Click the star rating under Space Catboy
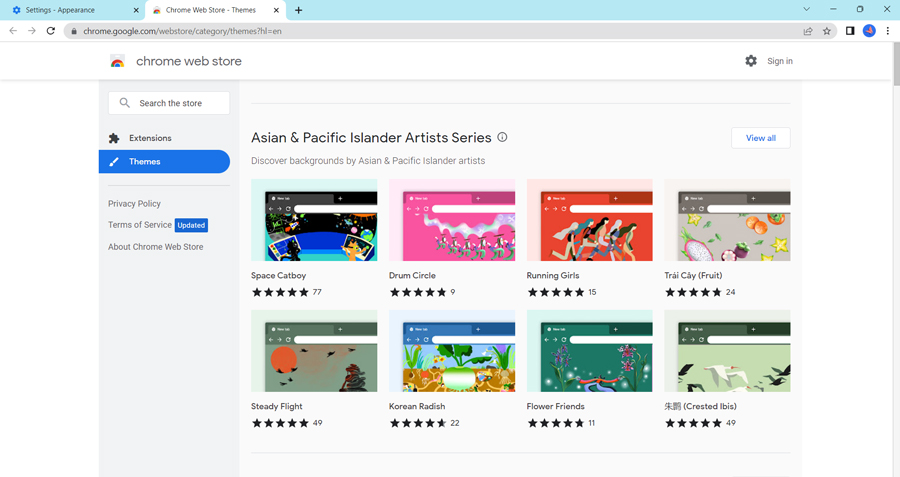Screen dimensions: 900x477 point(280,292)
